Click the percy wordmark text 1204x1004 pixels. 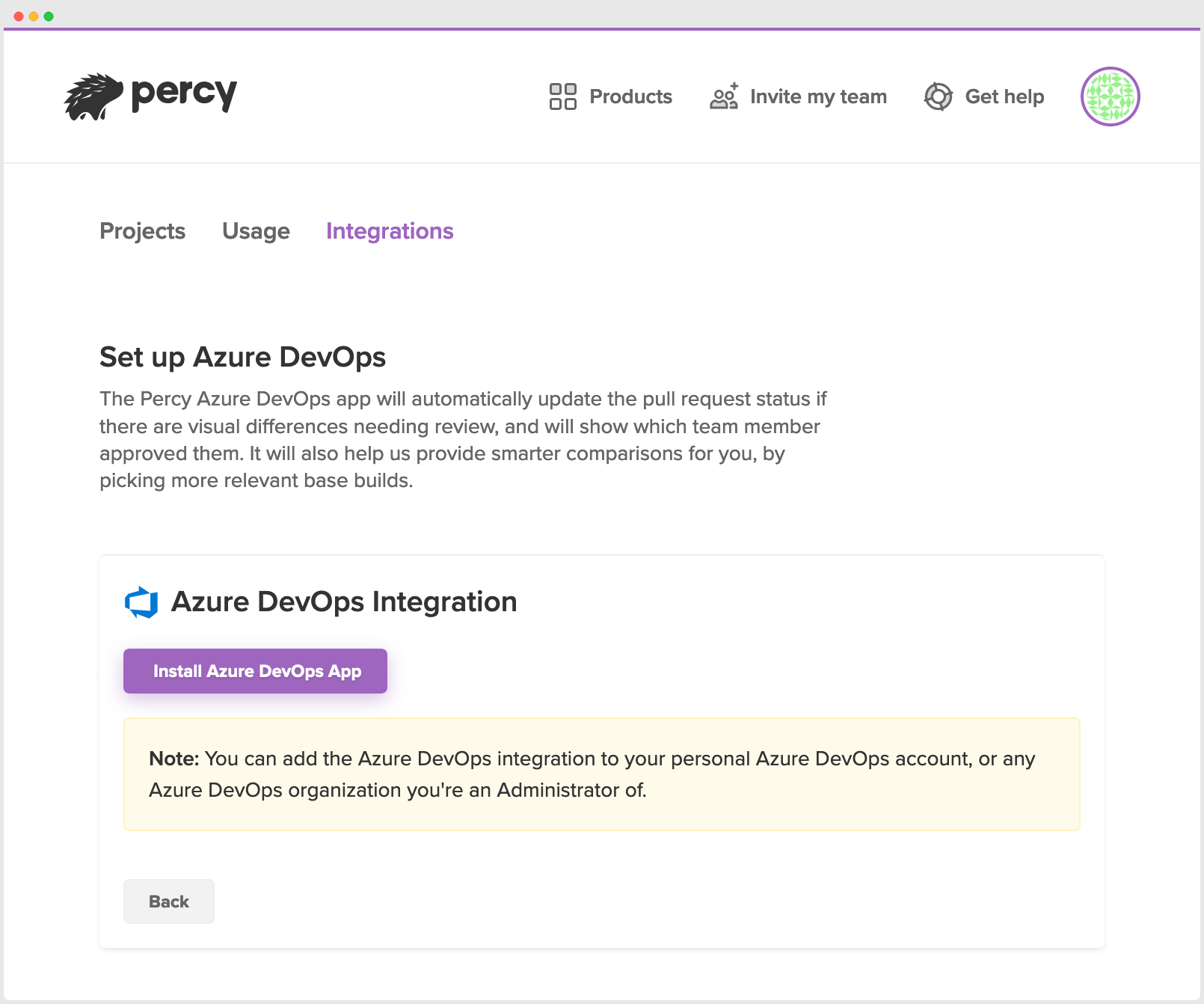tap(184, 94)
